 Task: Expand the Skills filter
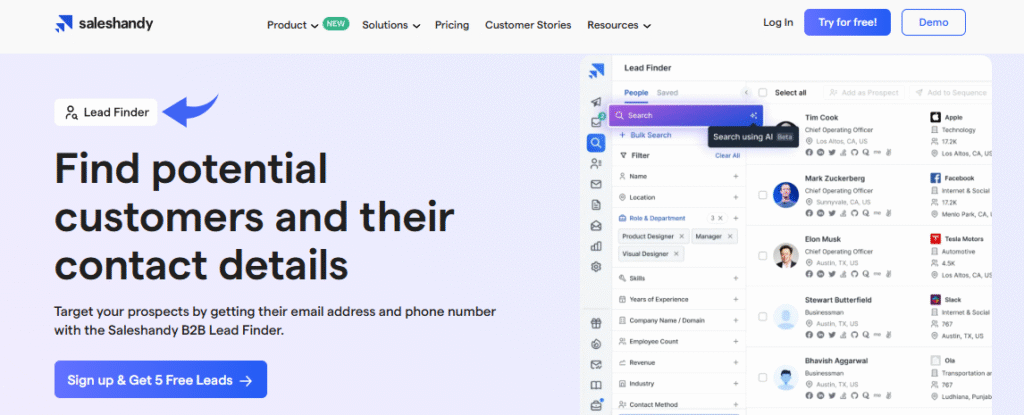pos(736,278)
